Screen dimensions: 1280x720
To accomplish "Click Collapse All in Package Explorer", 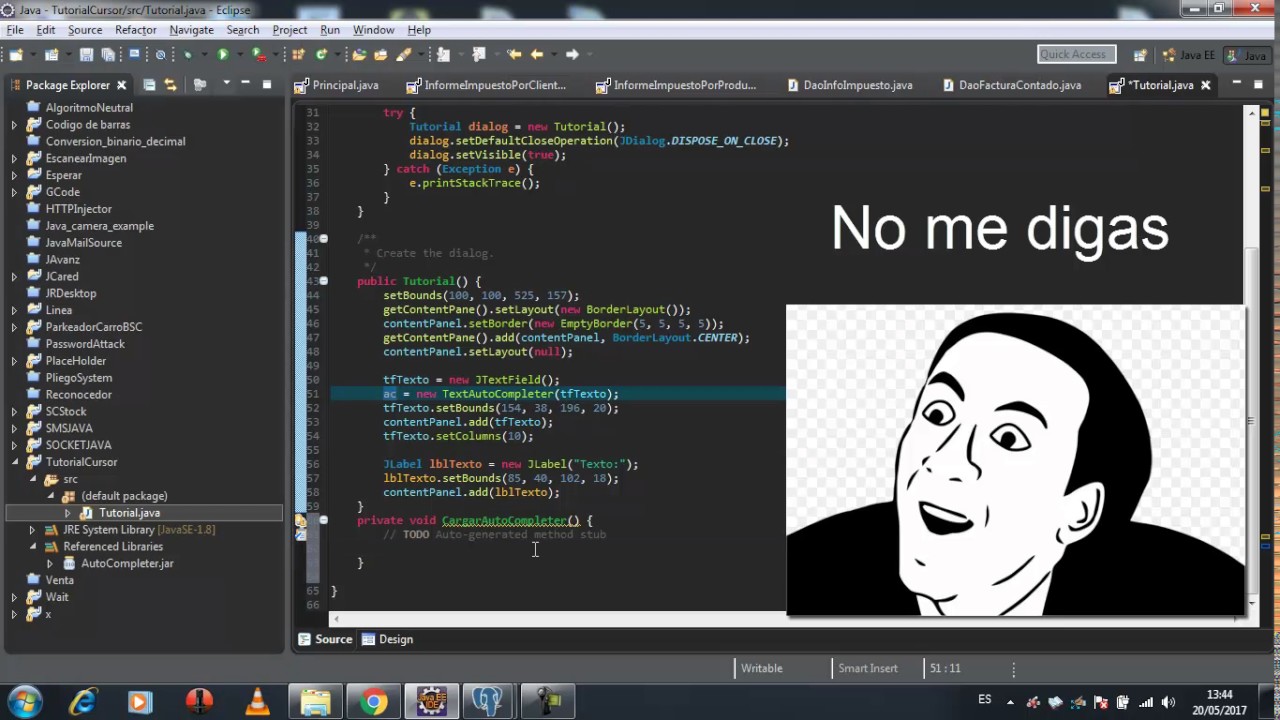I will 149,85.
